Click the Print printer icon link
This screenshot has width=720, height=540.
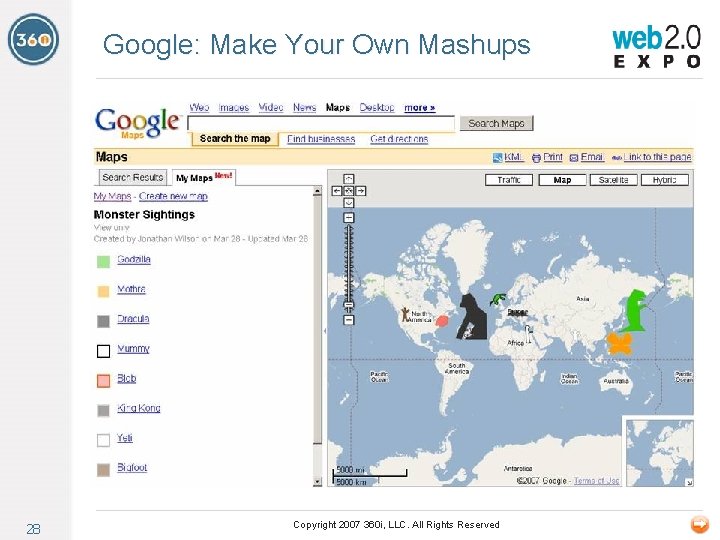point(547,157)
